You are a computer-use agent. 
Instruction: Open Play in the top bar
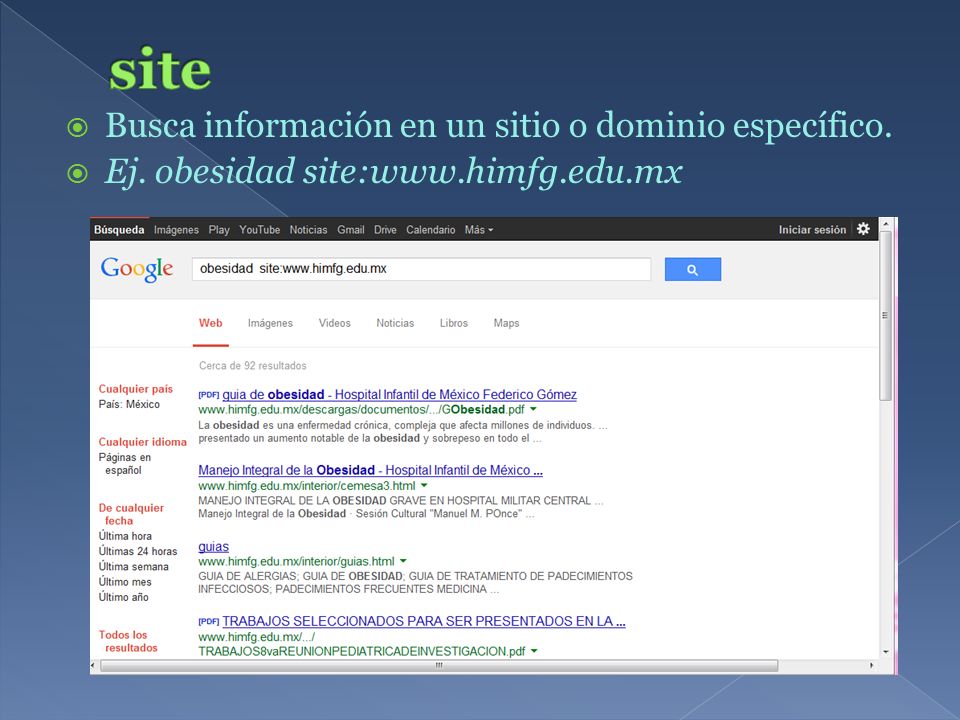point(219,230)
